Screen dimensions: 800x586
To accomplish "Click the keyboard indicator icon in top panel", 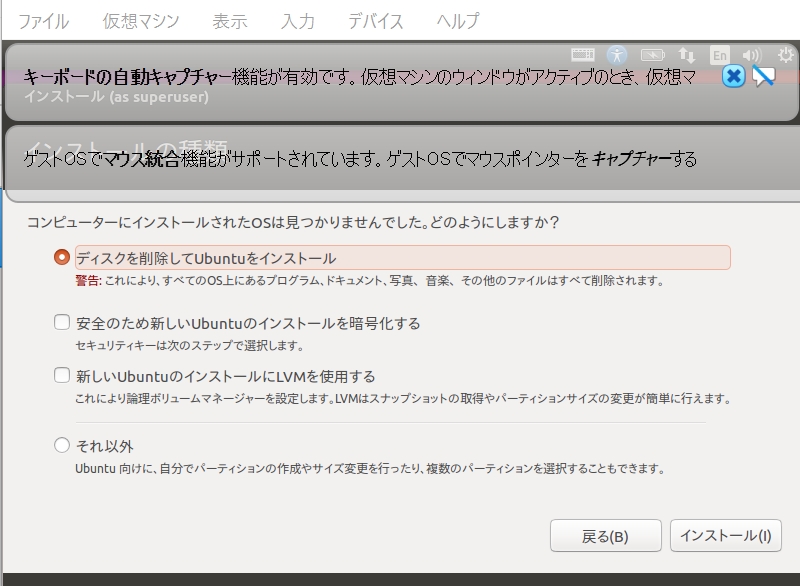I will (x=583, y=55).
